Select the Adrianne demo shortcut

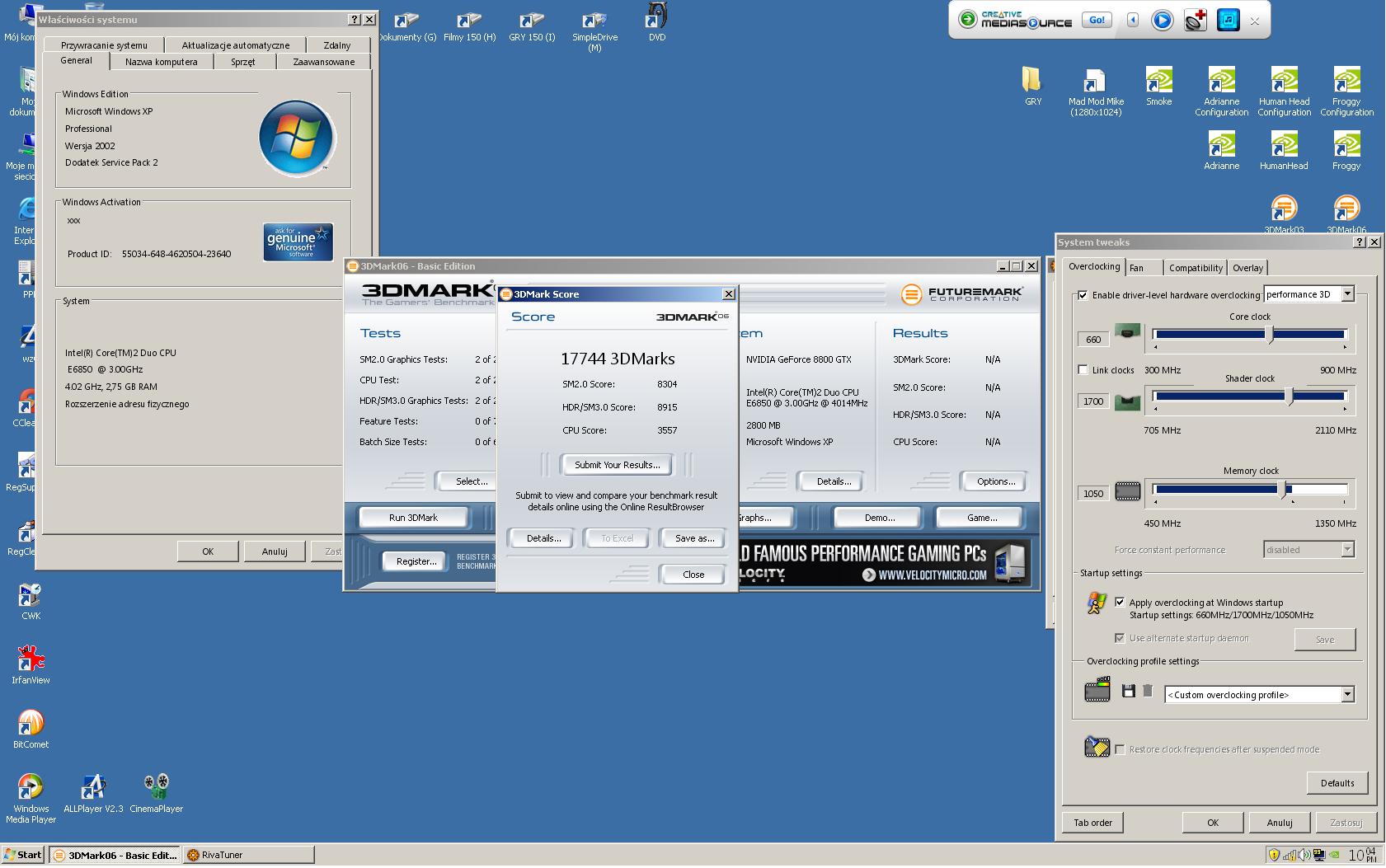1221,151
